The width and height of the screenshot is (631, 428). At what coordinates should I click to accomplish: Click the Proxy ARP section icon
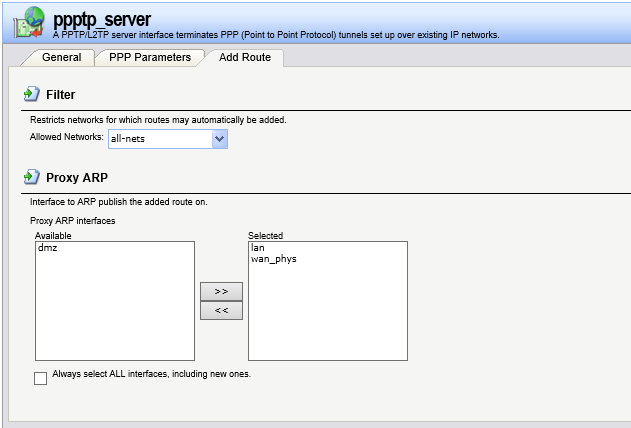coord(31,178)
